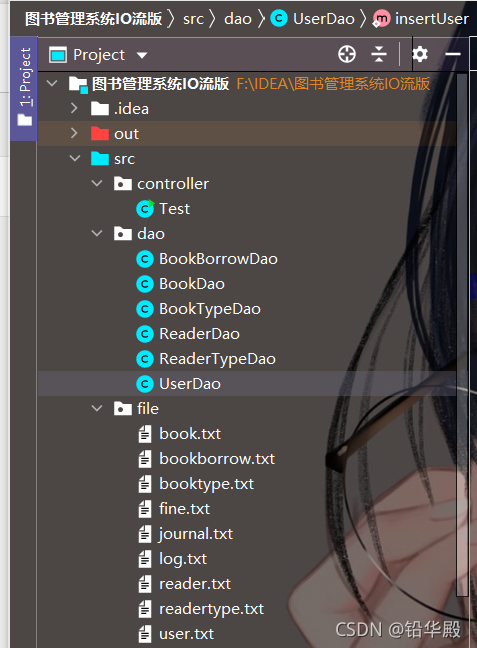Click the project name breadcrumb

coord(93,19)
